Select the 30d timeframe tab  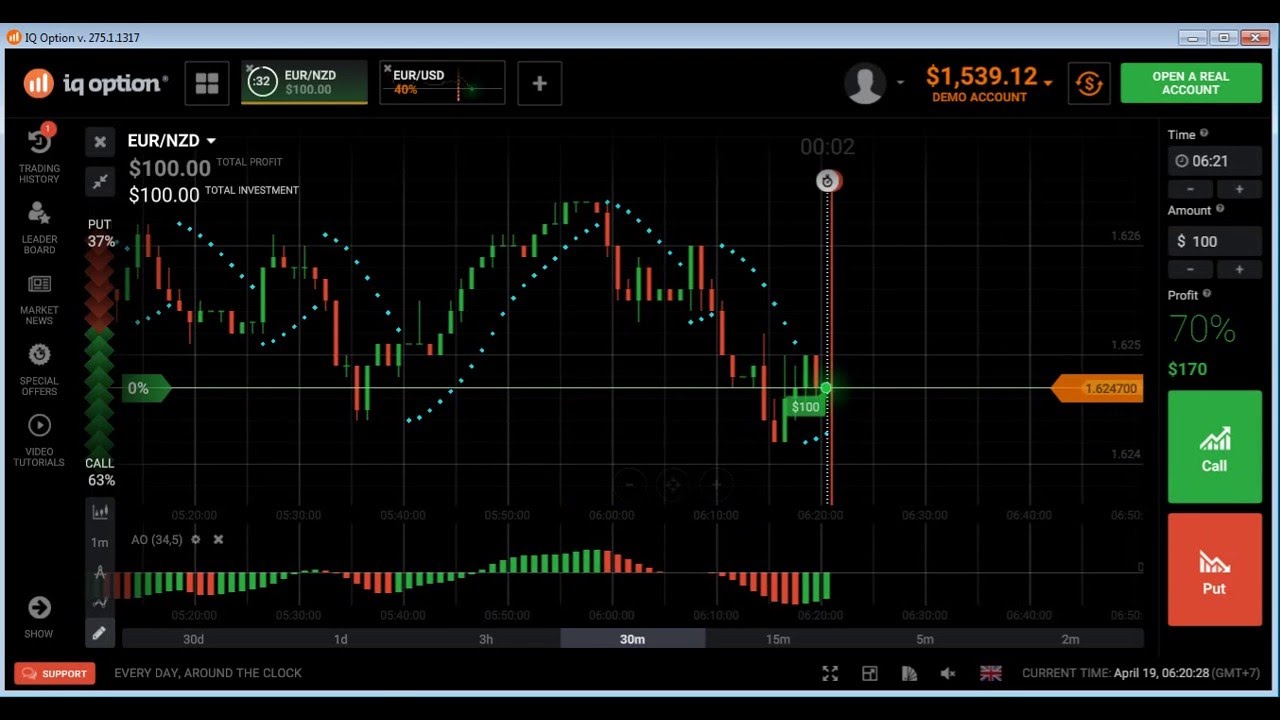(x=193, y=639)
